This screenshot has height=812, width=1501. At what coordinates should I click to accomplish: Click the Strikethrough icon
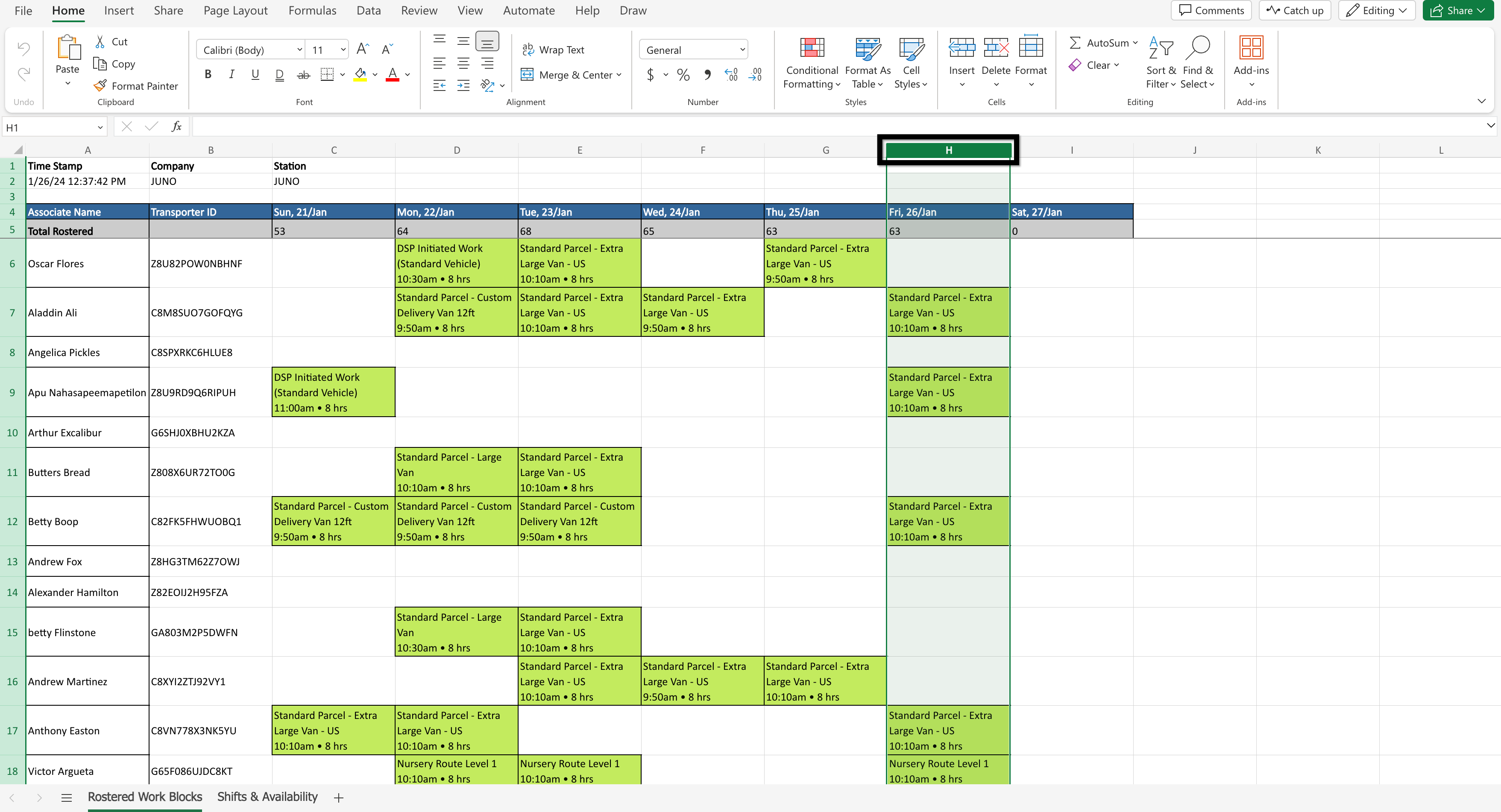303,75
